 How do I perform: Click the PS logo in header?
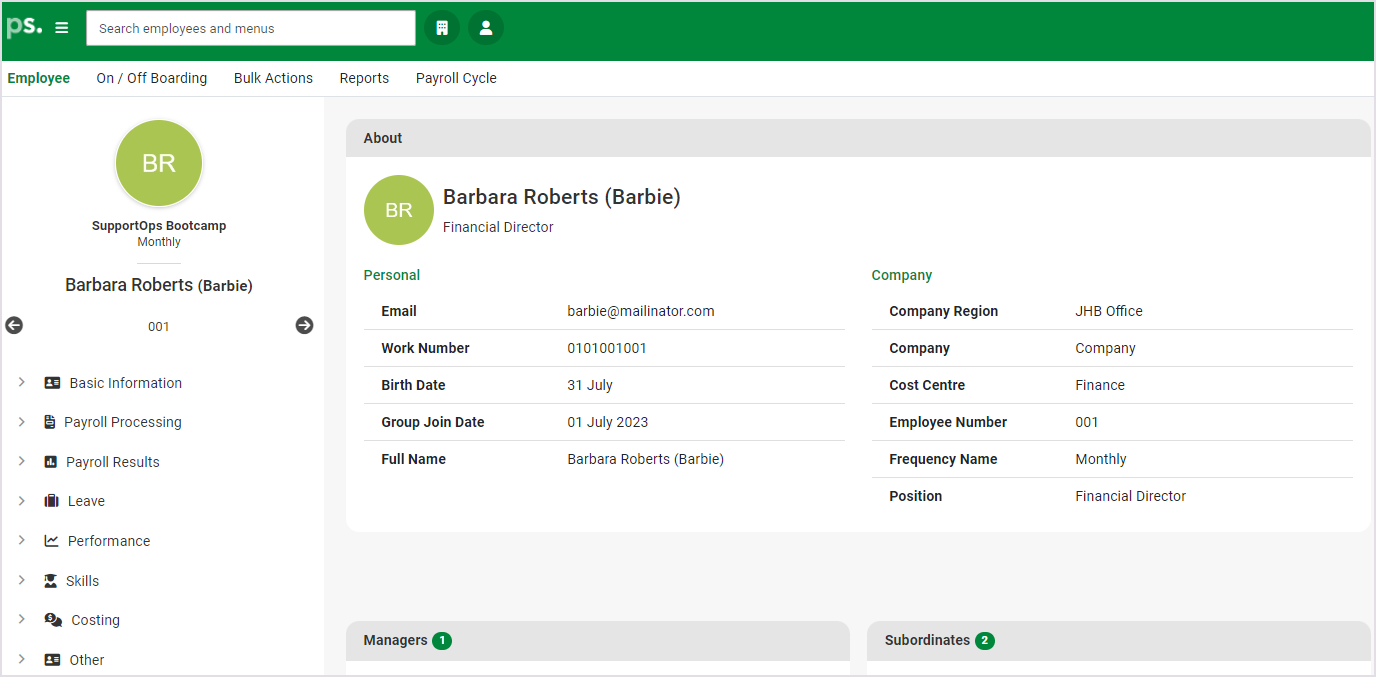[x=24, y=27]
